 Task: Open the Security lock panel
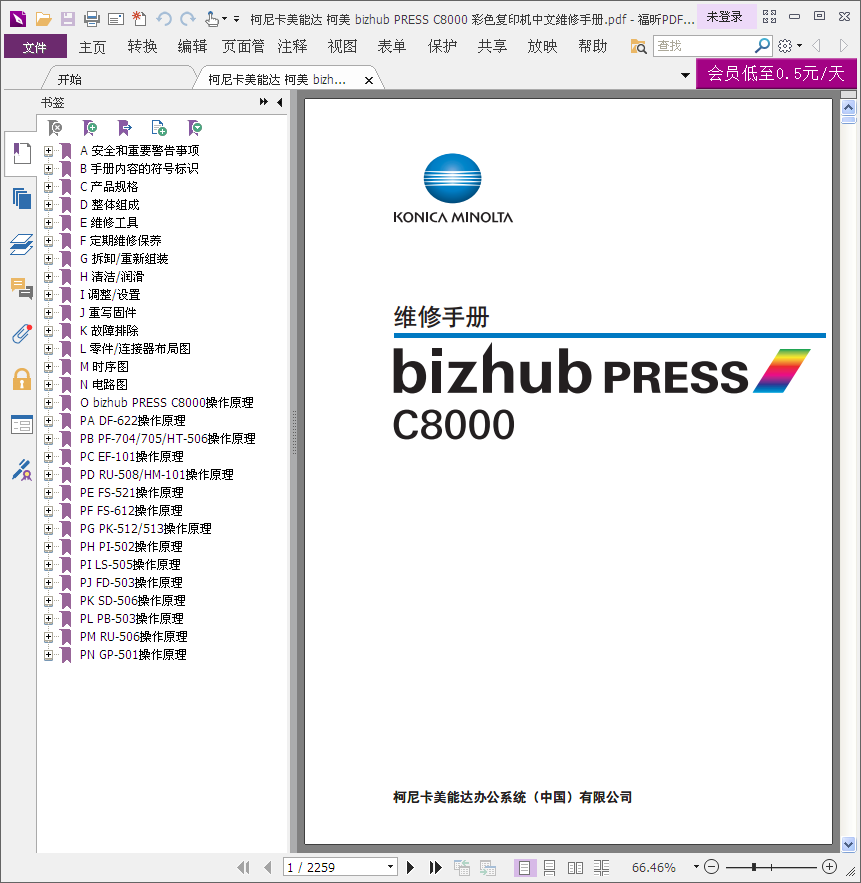[x=21, y=379]
